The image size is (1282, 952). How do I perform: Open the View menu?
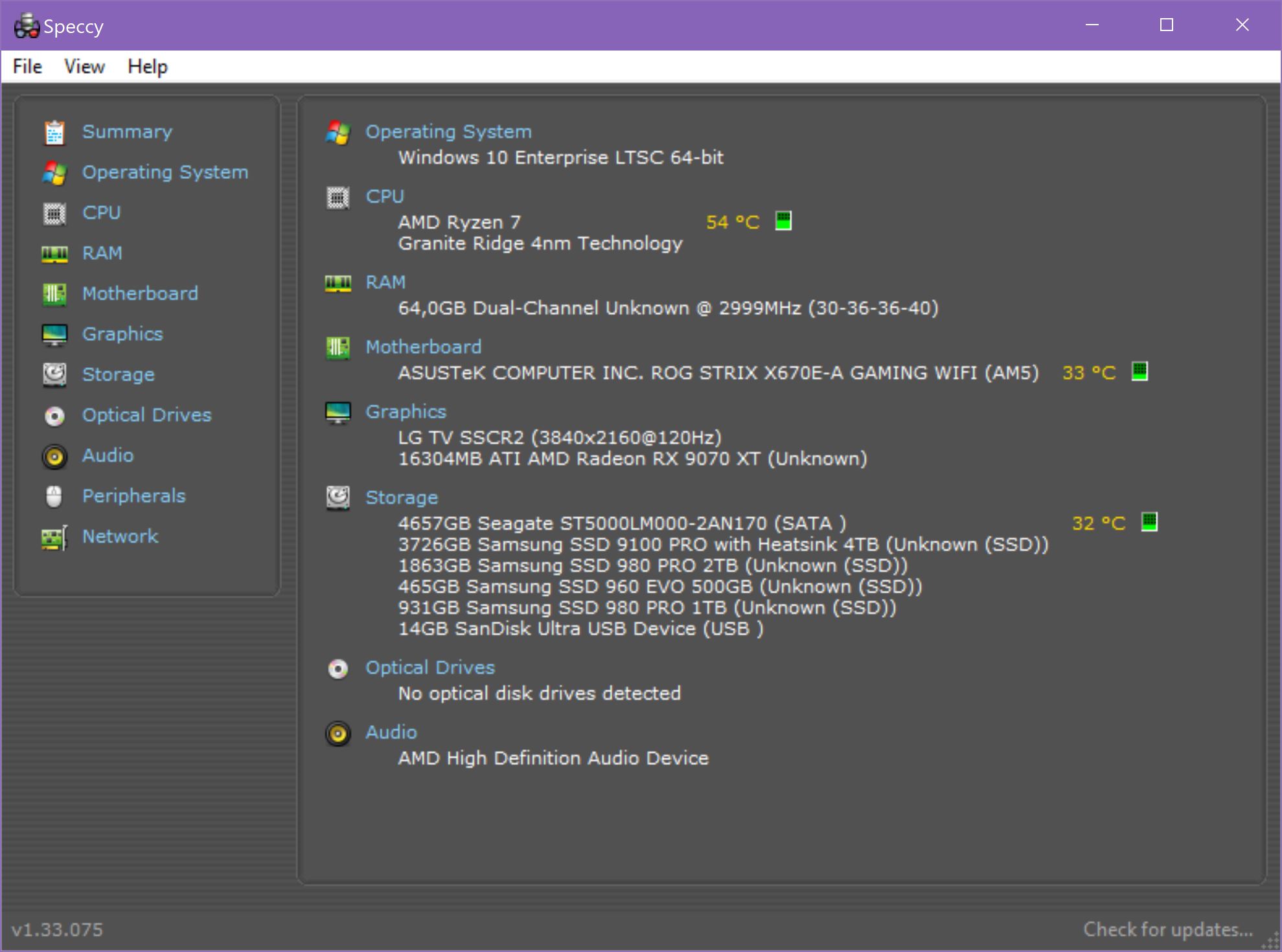point(84,67)
